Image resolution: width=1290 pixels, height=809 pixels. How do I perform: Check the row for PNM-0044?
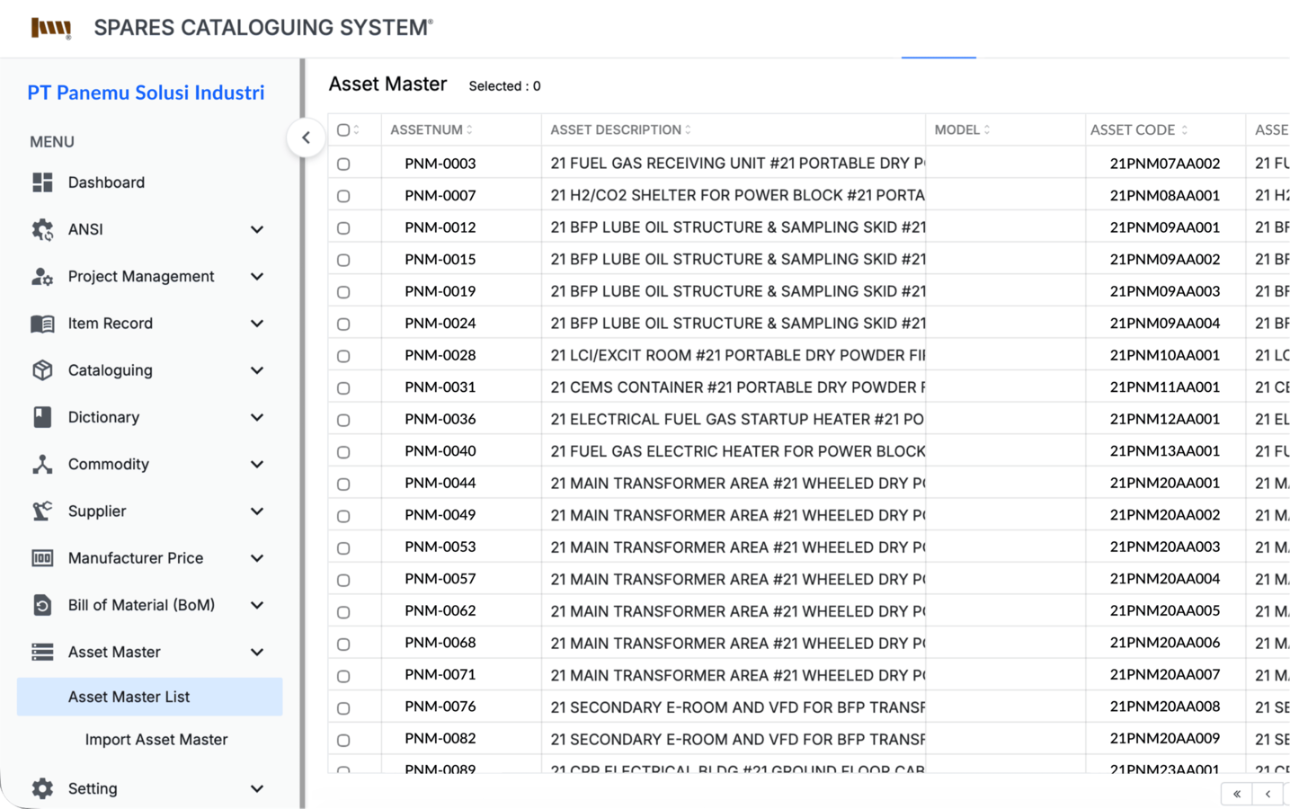click(344, 484)
